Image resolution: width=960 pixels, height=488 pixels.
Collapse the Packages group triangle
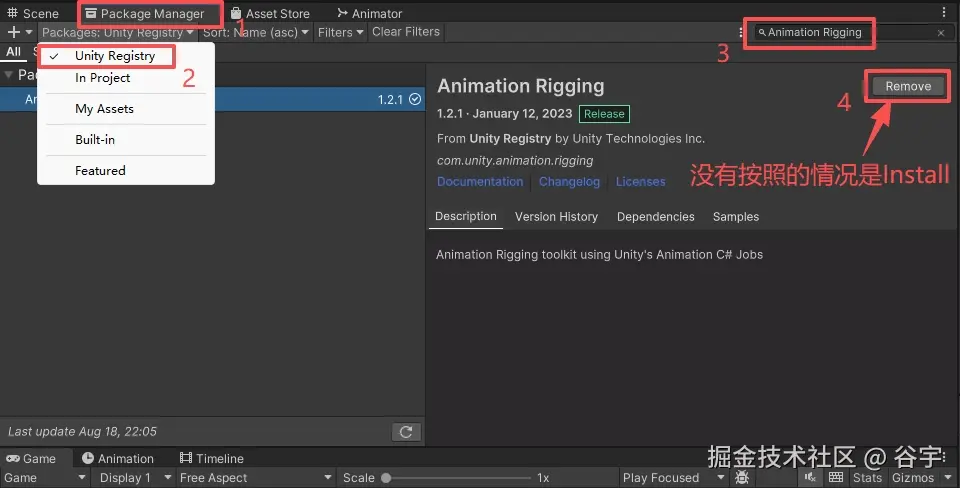point(9,75)
